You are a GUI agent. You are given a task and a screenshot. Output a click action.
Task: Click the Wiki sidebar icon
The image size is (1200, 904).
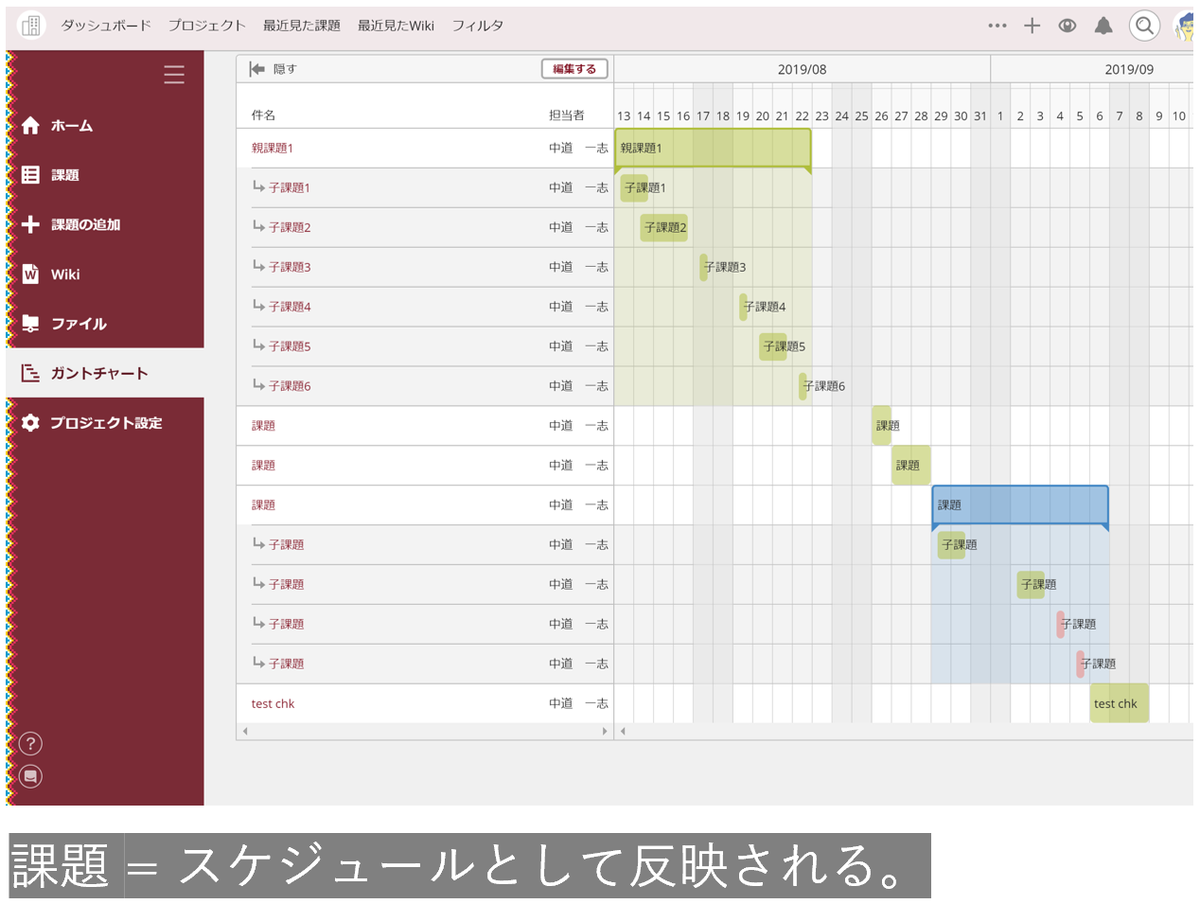31,274
